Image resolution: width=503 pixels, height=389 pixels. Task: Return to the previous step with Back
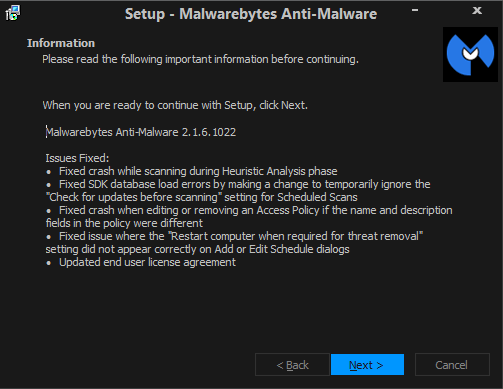tap(292, 365)
